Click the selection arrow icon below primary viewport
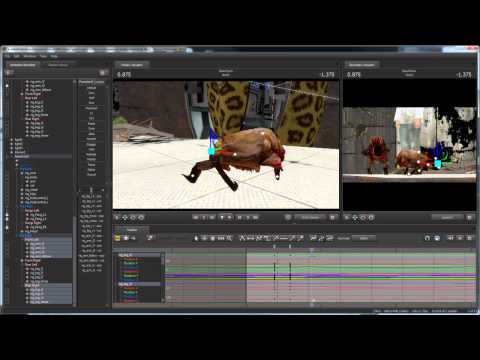 click(x=117, y=217)
